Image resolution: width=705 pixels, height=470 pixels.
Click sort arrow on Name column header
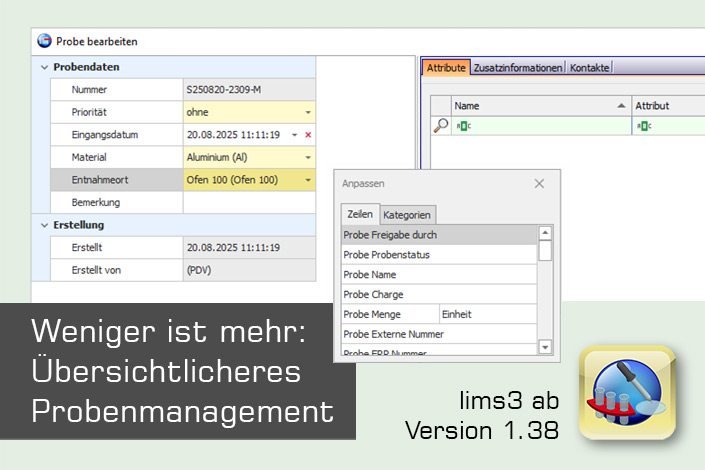[x=622, y=105]
